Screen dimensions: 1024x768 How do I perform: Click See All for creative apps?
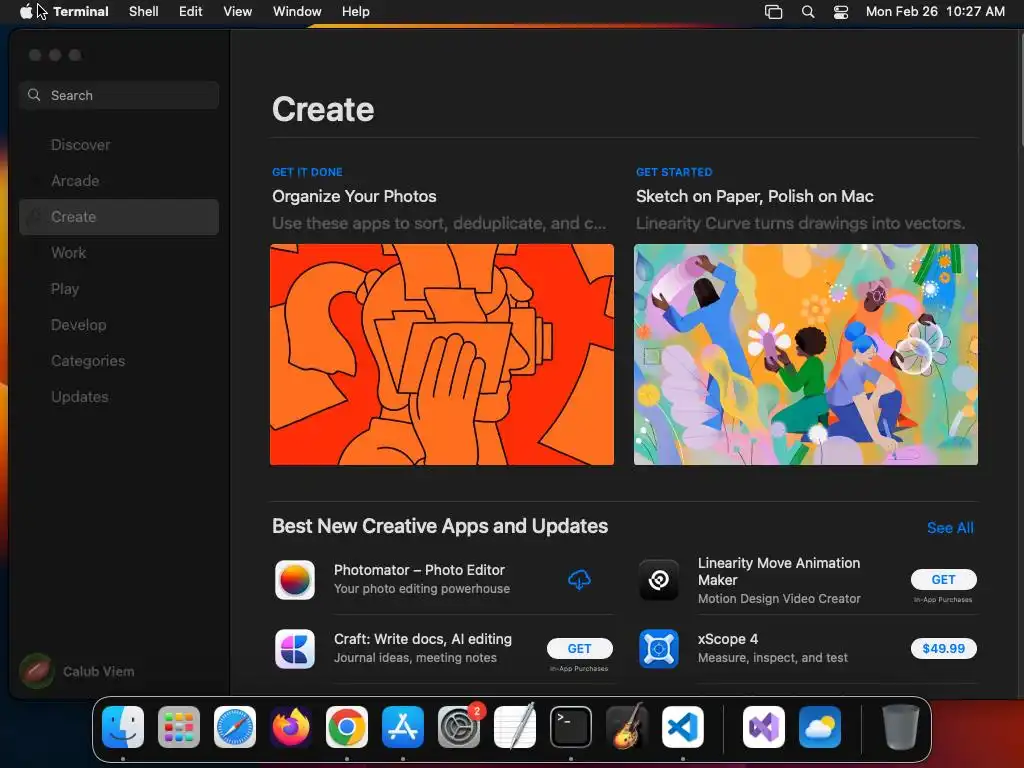tap(950, 528)
